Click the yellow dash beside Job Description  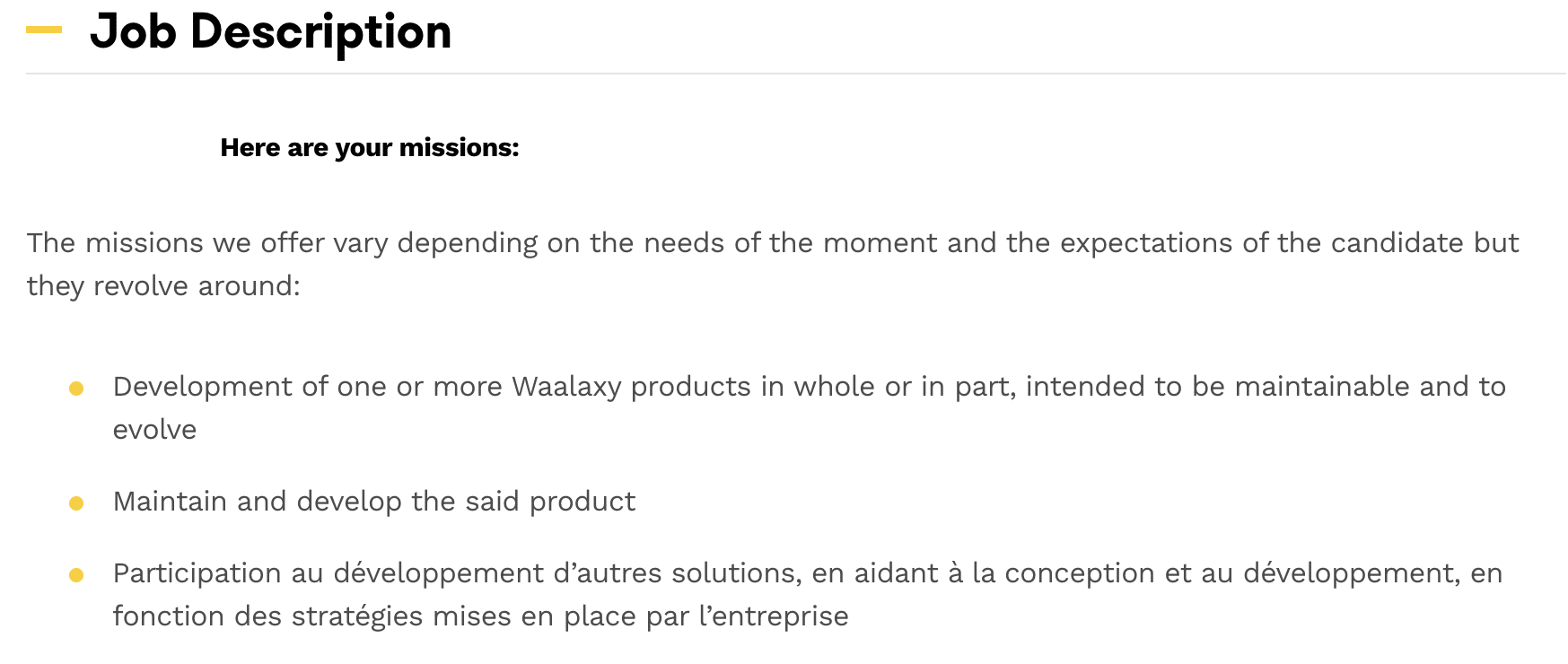(44, 31)
